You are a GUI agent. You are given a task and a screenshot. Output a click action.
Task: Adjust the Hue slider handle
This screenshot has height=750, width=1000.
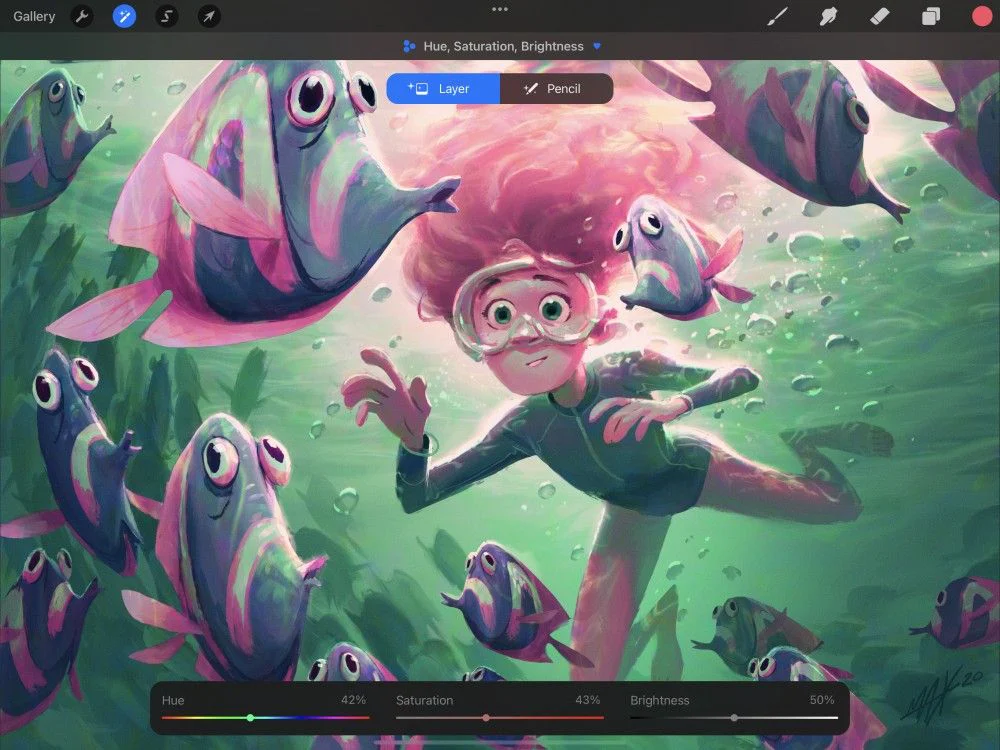pyautogui.click(x=251, y=718)
